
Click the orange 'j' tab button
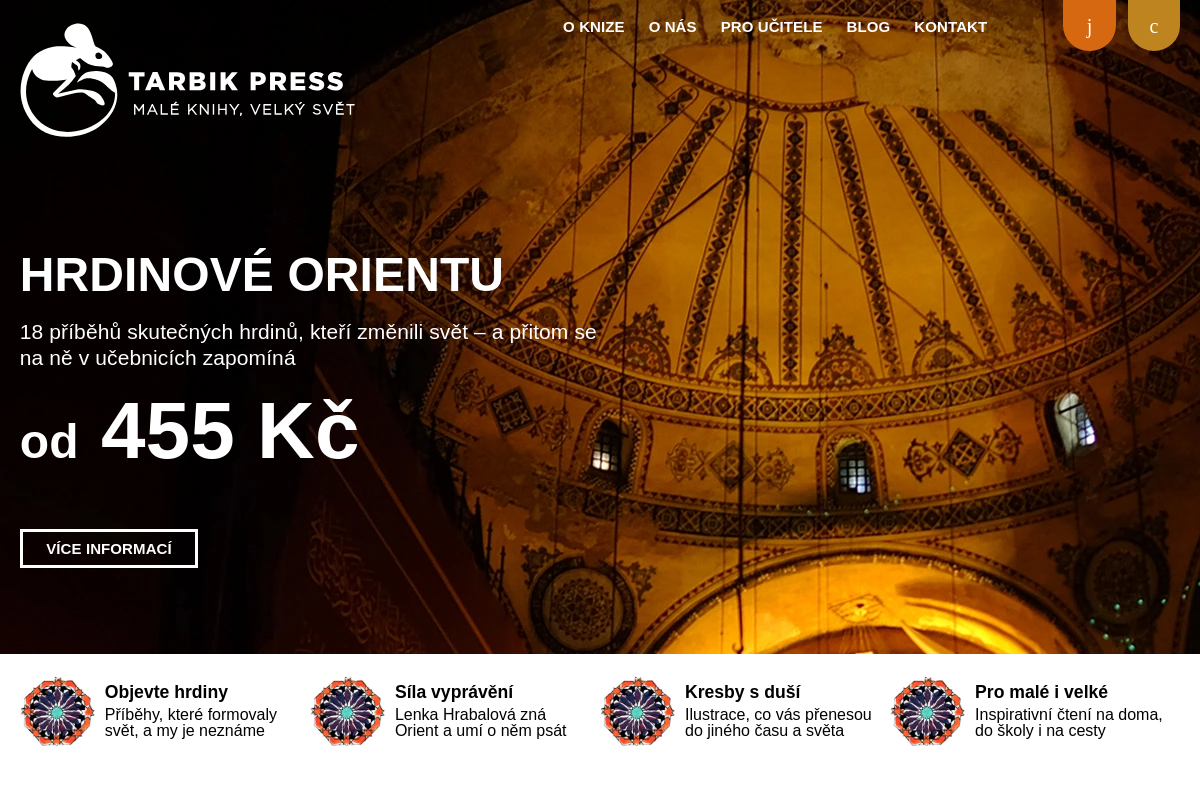pos(1089,25)
